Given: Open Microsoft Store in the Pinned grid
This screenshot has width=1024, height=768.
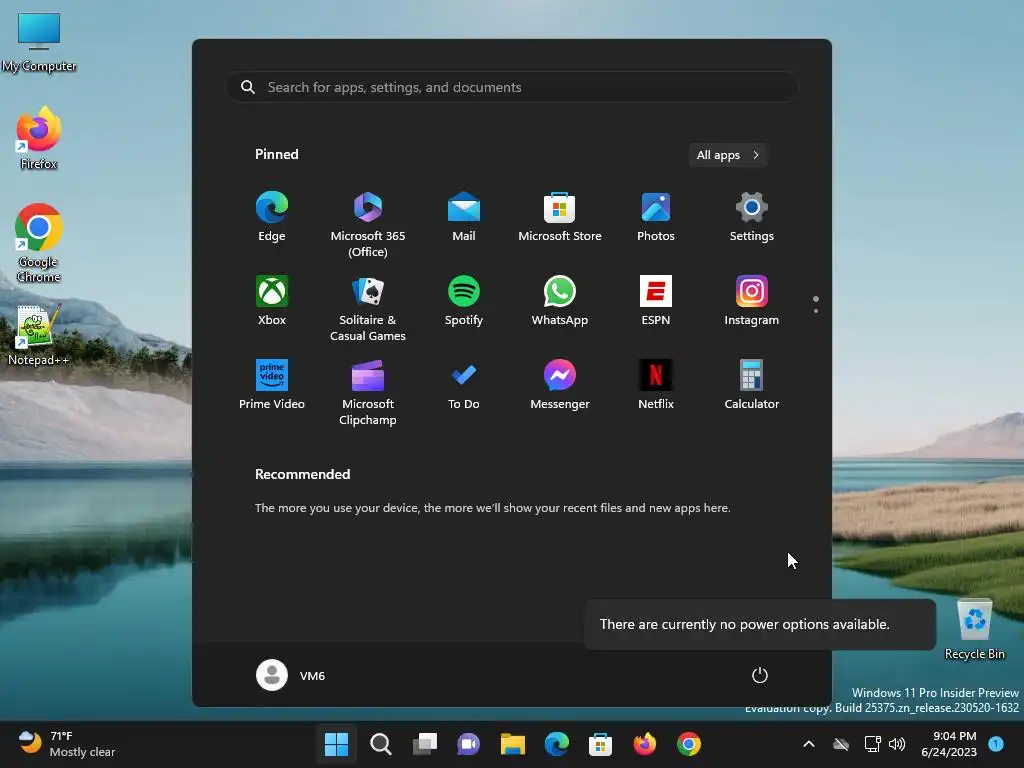Looking at the screenshot, I should (560, 217).
